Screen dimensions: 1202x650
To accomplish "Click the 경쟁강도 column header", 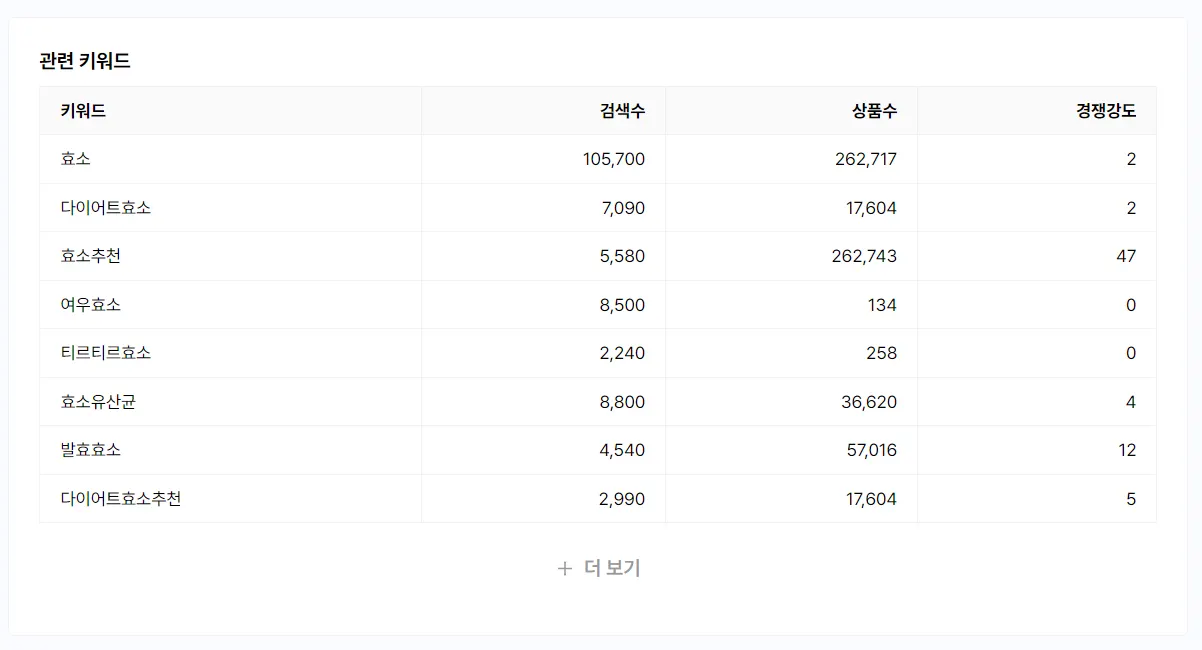I will coord(1105,111).
